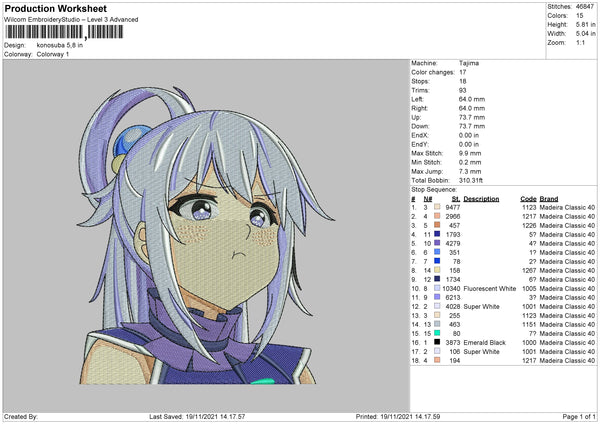Choose the purple swatch beside stitch count 4279

click(437, 243)
